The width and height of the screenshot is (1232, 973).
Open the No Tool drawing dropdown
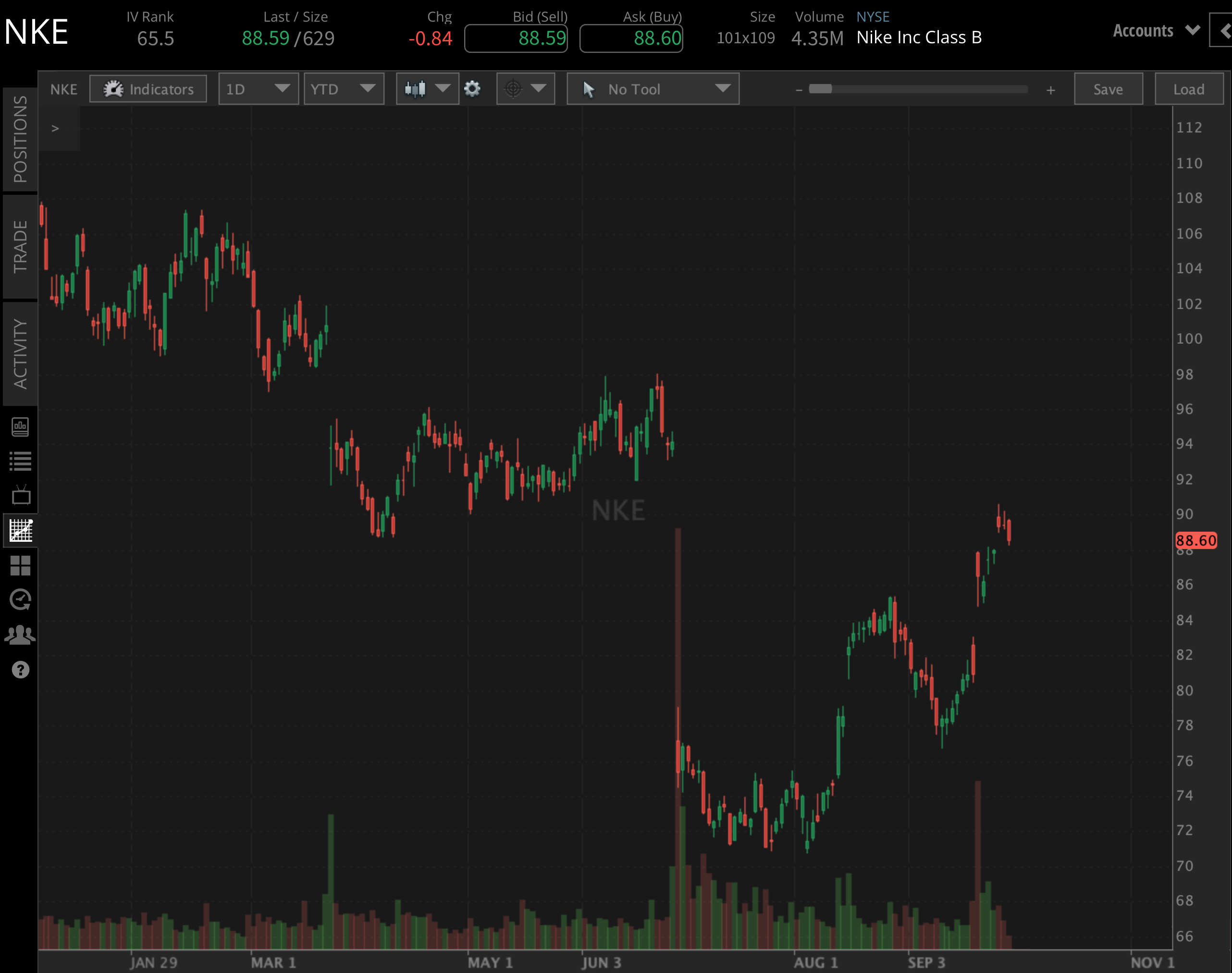coord(653,89)
